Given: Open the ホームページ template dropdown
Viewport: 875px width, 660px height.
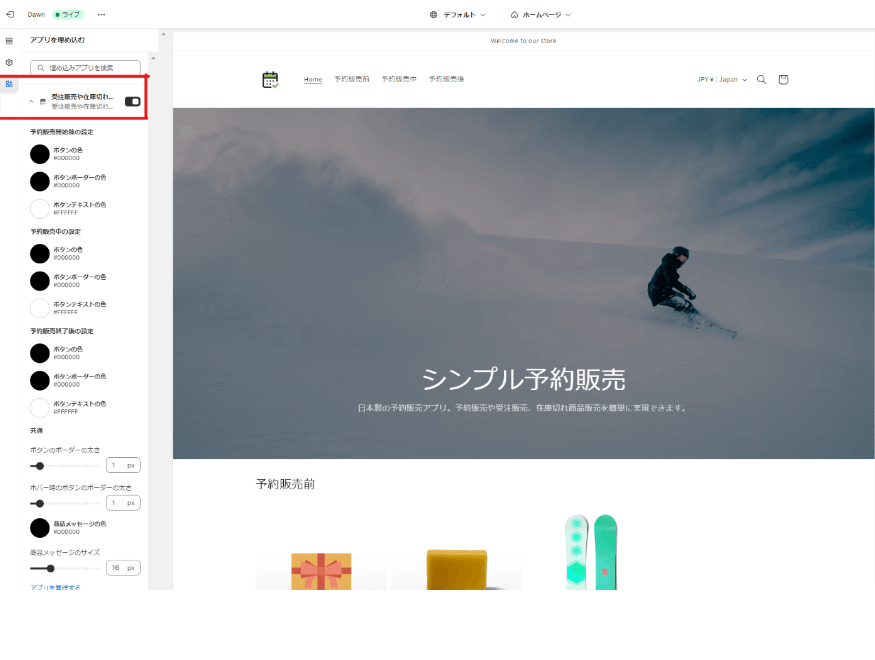Looking at the screenshot, I should click(541, 15).
